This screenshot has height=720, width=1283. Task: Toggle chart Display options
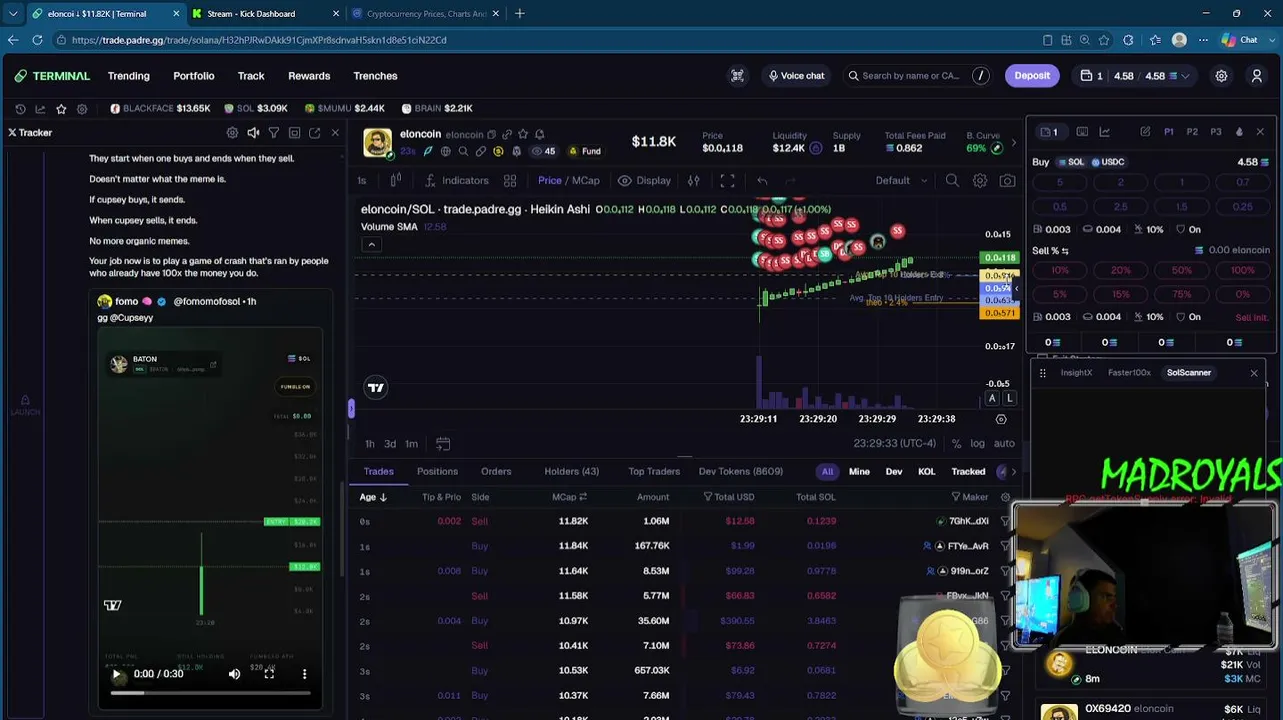644,181
